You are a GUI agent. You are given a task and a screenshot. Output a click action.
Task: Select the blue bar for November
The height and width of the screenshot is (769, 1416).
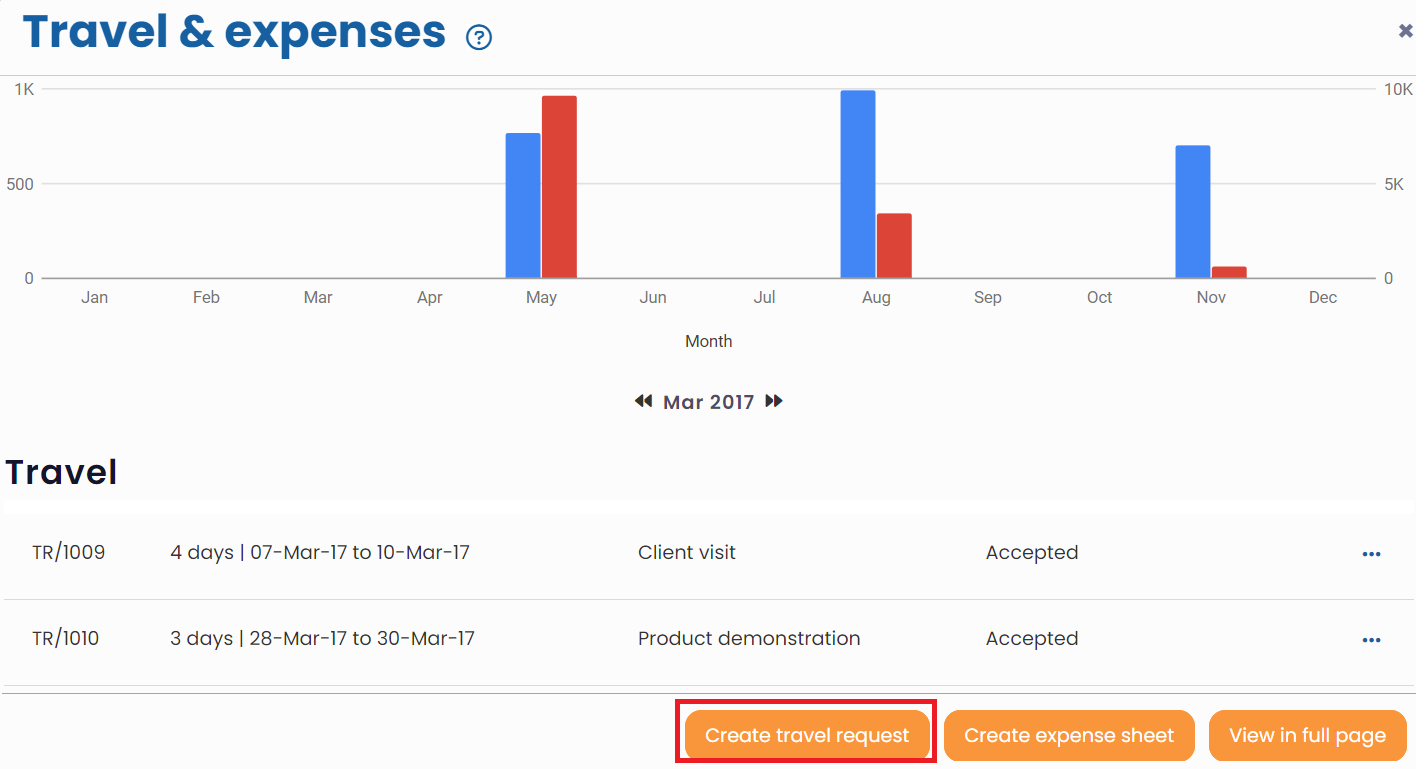tap(1193, 212)
